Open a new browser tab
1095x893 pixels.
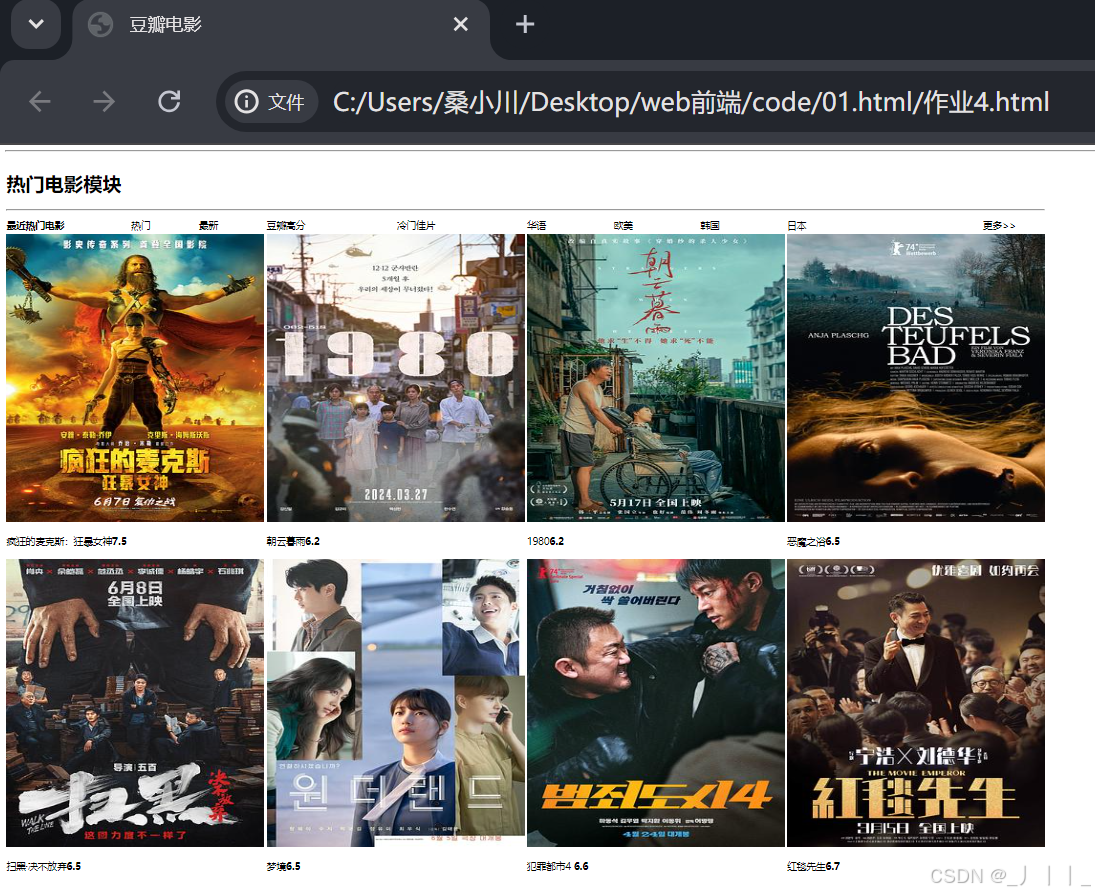tap(524, 25)
